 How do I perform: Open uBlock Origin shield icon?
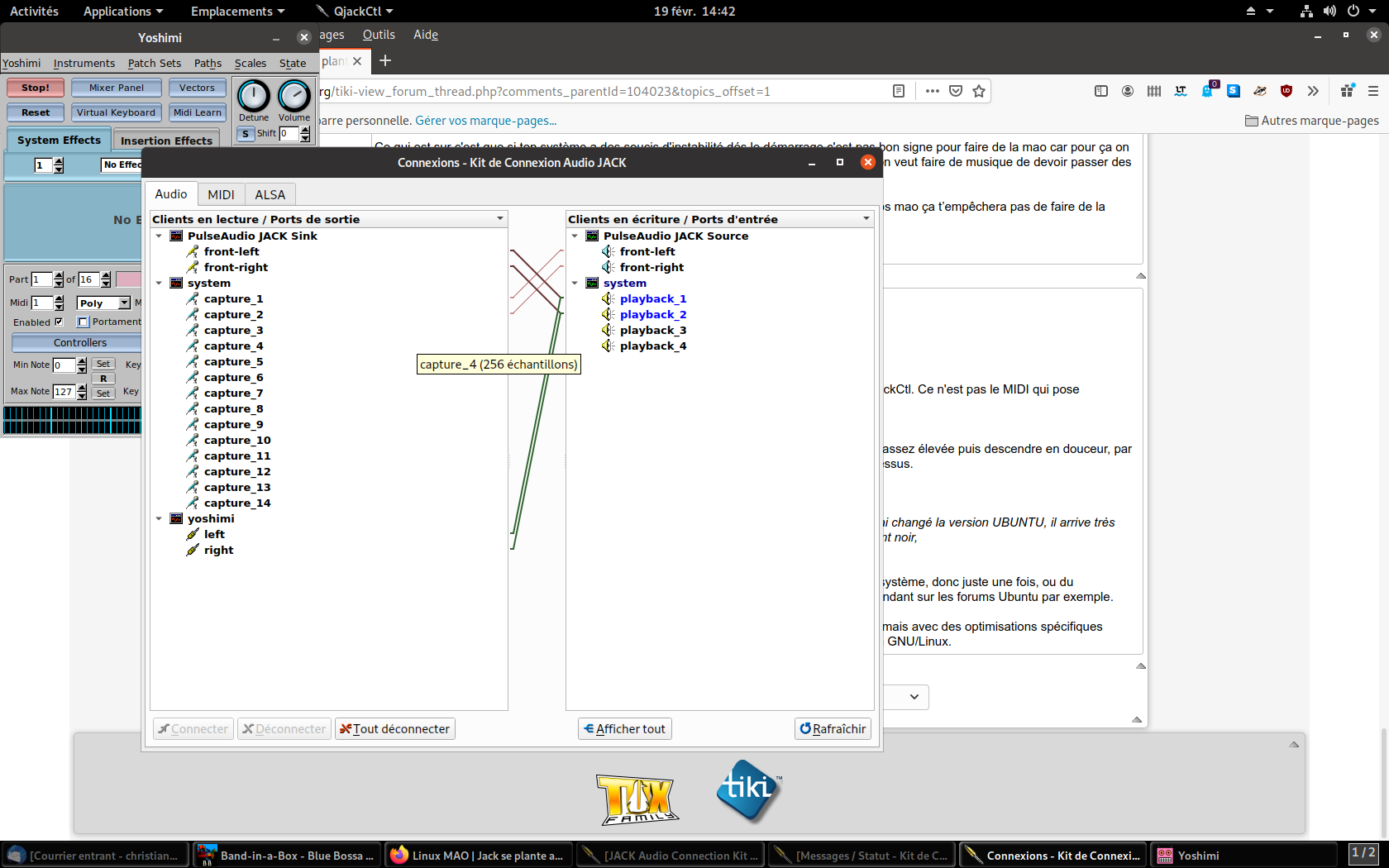tap(1286, 91)
